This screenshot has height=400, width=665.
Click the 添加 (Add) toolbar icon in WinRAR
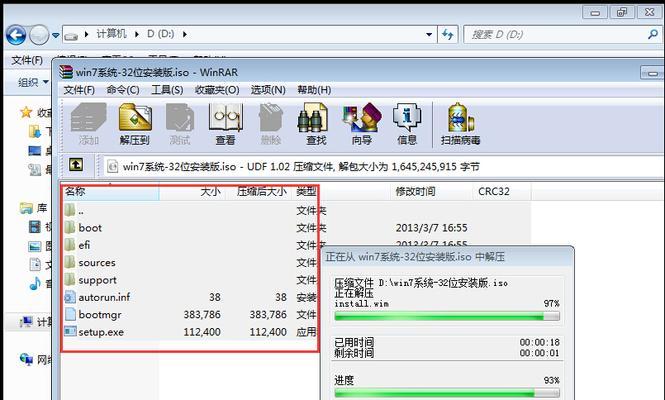[x=88, y=123]
